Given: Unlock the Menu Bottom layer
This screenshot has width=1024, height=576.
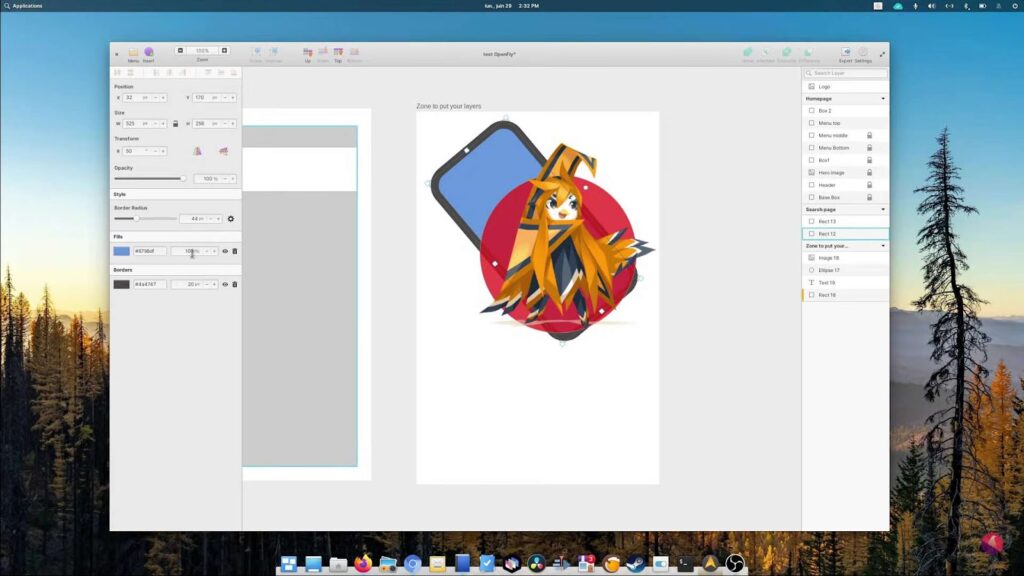Looking at the screenshot, I should [869, 148].
